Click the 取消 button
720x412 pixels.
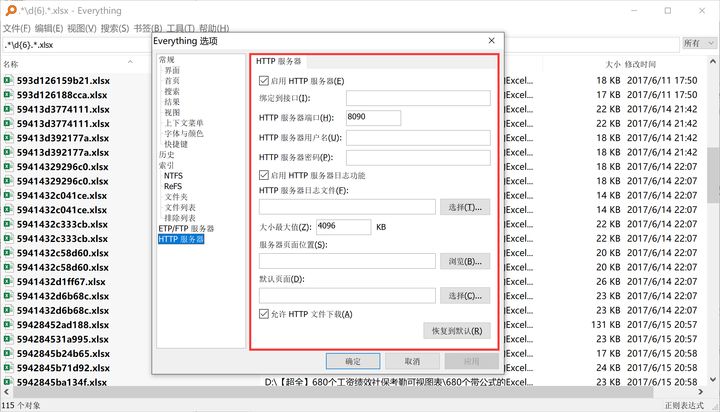click(412, 361)
